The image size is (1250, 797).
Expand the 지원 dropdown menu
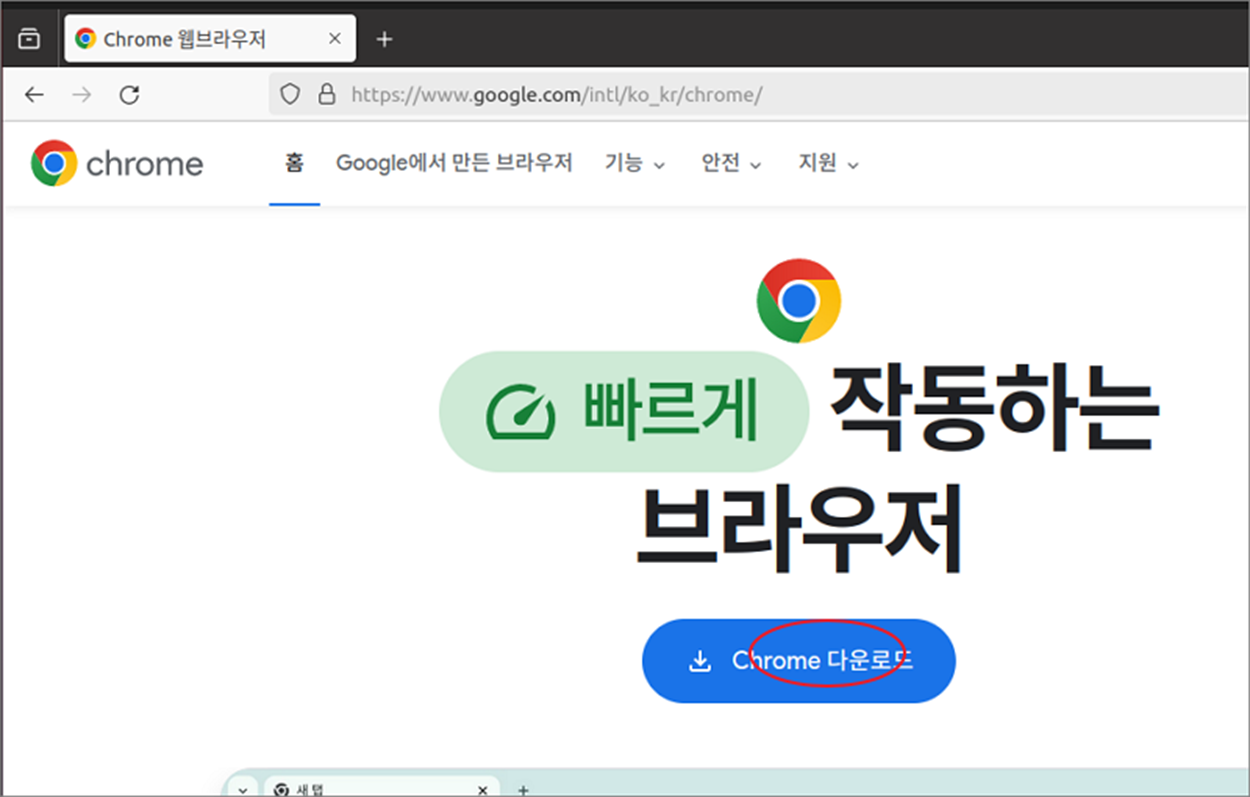(829, 163)
